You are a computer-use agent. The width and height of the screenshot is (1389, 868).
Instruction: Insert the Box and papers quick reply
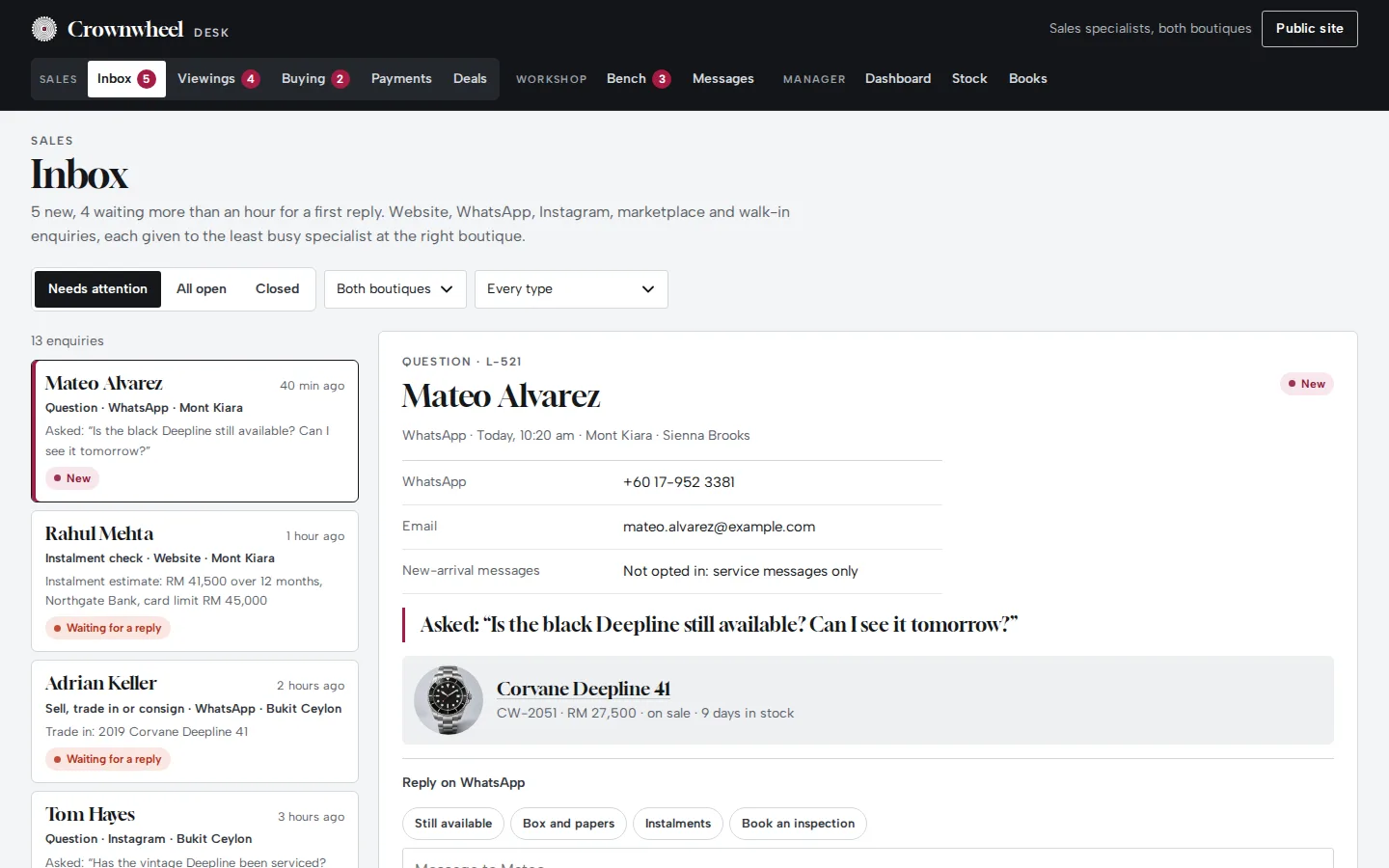click(568, 824)
